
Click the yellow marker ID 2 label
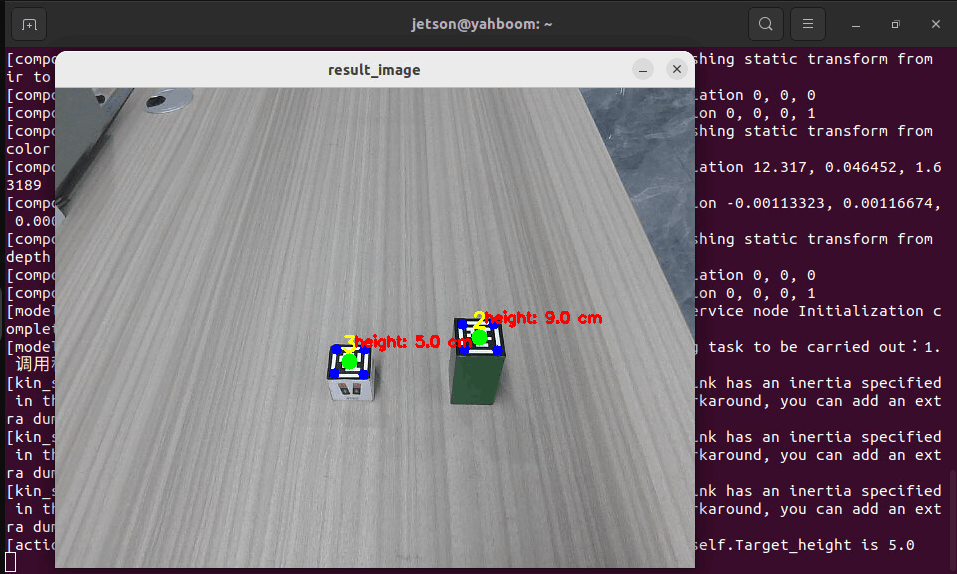pos(479,319)
